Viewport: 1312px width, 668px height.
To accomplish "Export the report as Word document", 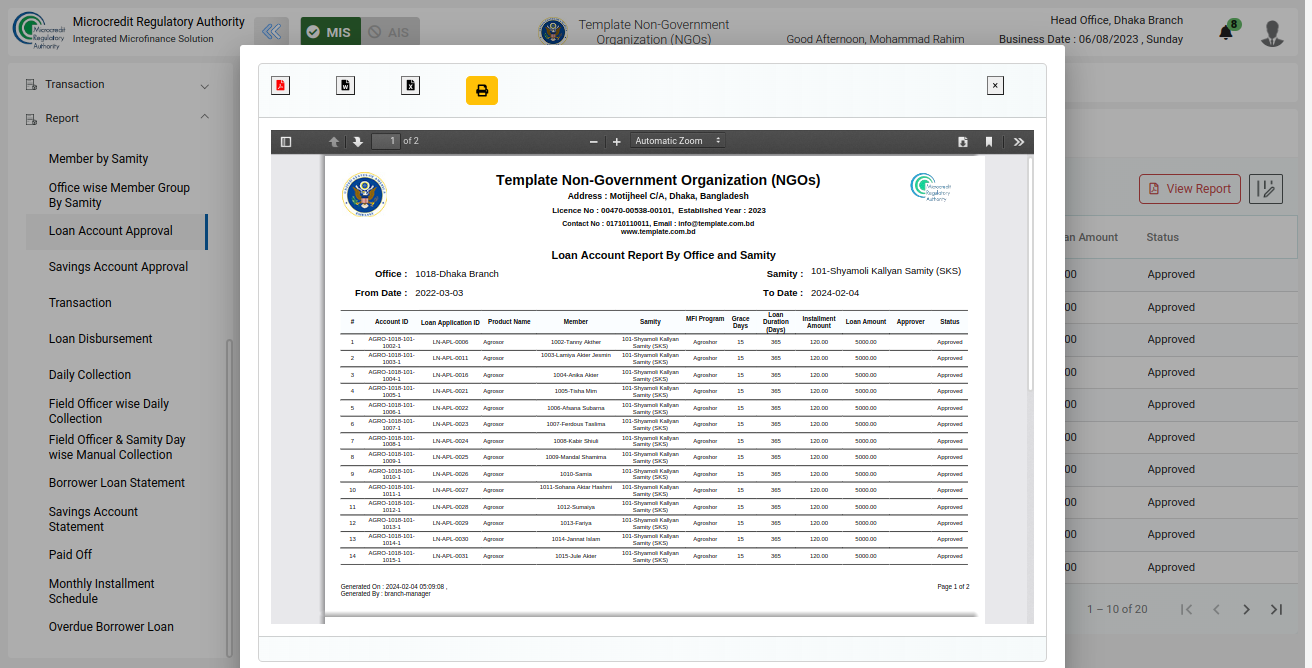I will click(345, 85).
